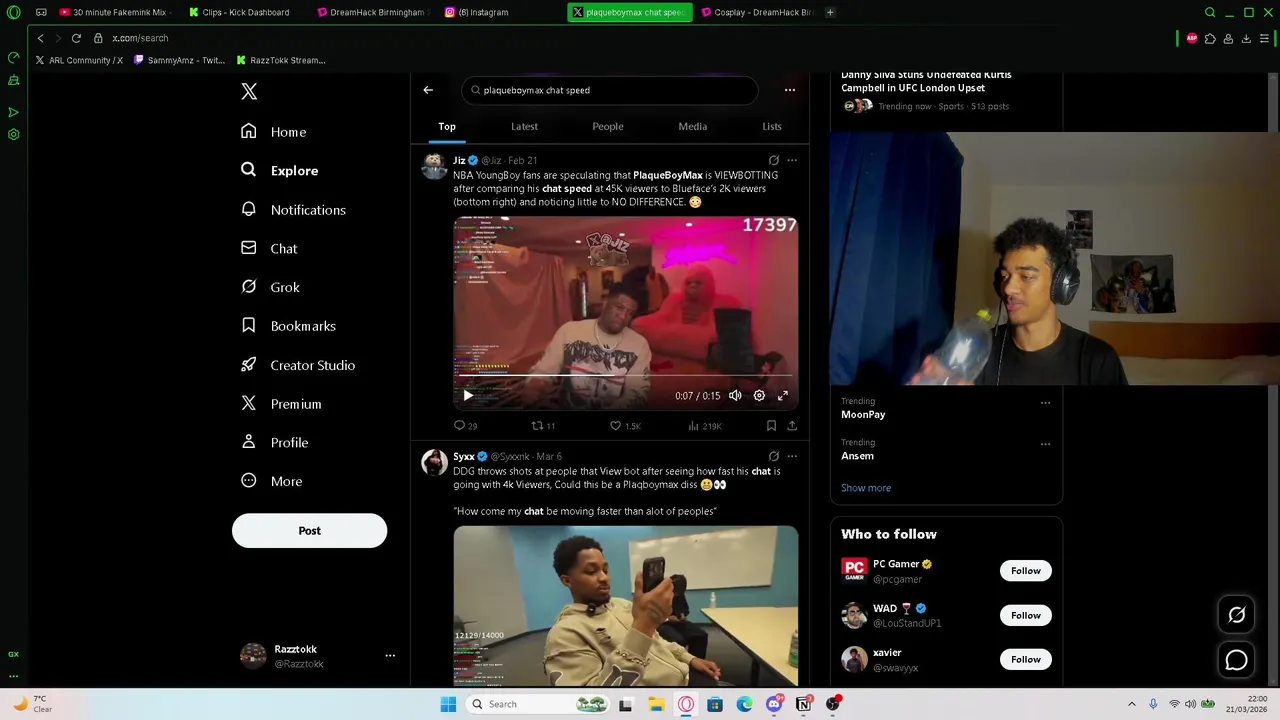Open Jiz's profile avatar
Screen dimensions: 1280x720
click(x=434, y=166)
